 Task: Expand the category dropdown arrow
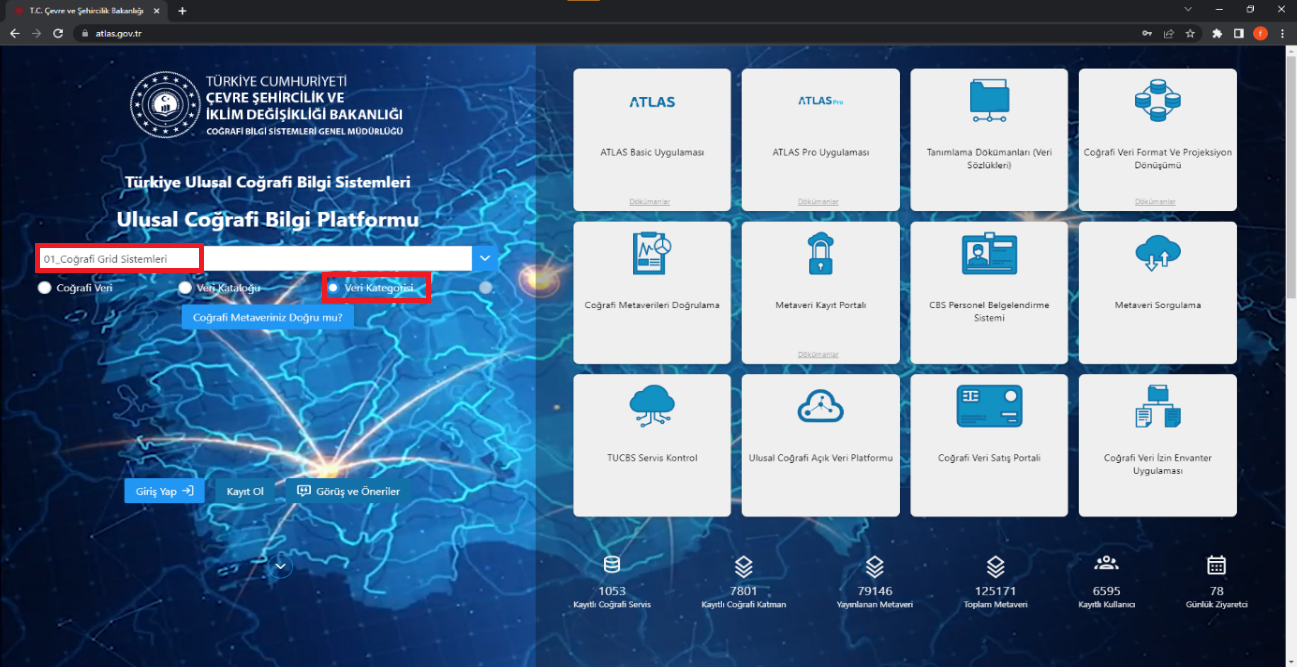point(485,258)
